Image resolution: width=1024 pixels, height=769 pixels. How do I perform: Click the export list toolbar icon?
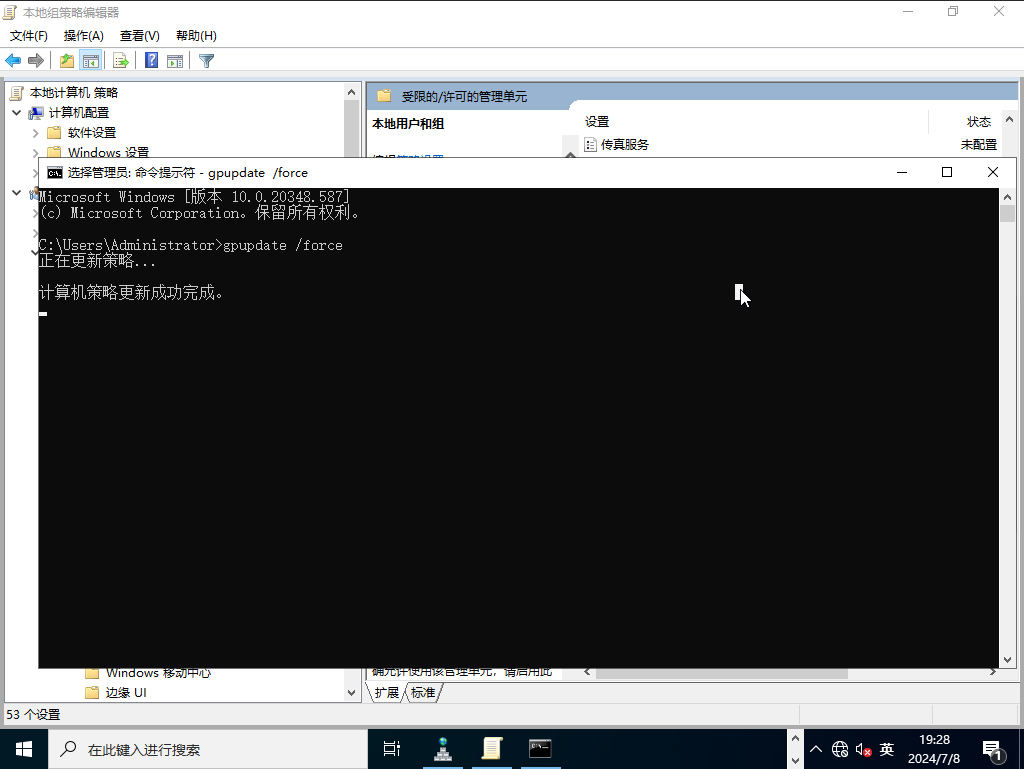pyautogui.click(x=121, y=61)
